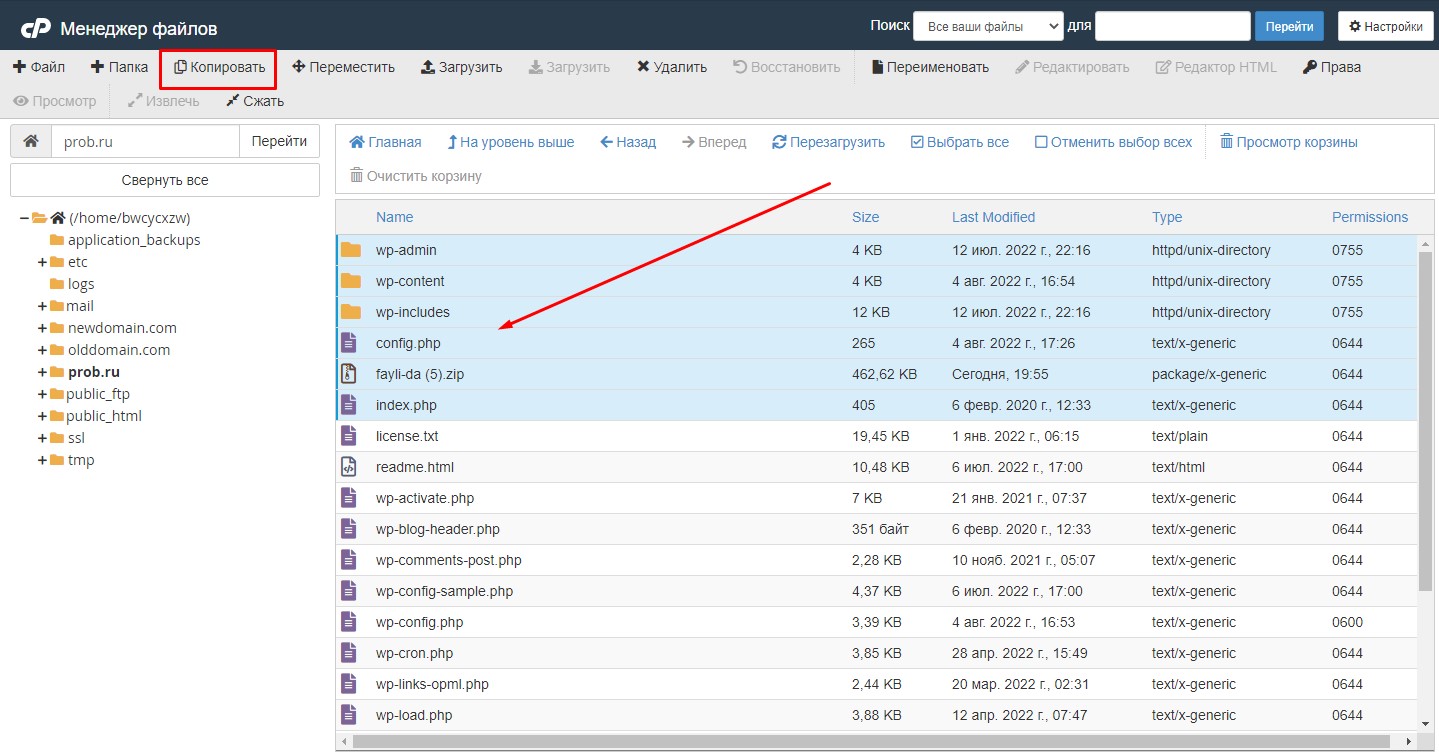Expand the etc folder in tree
Screen dimensions: 1439x752
click(42, 262)
